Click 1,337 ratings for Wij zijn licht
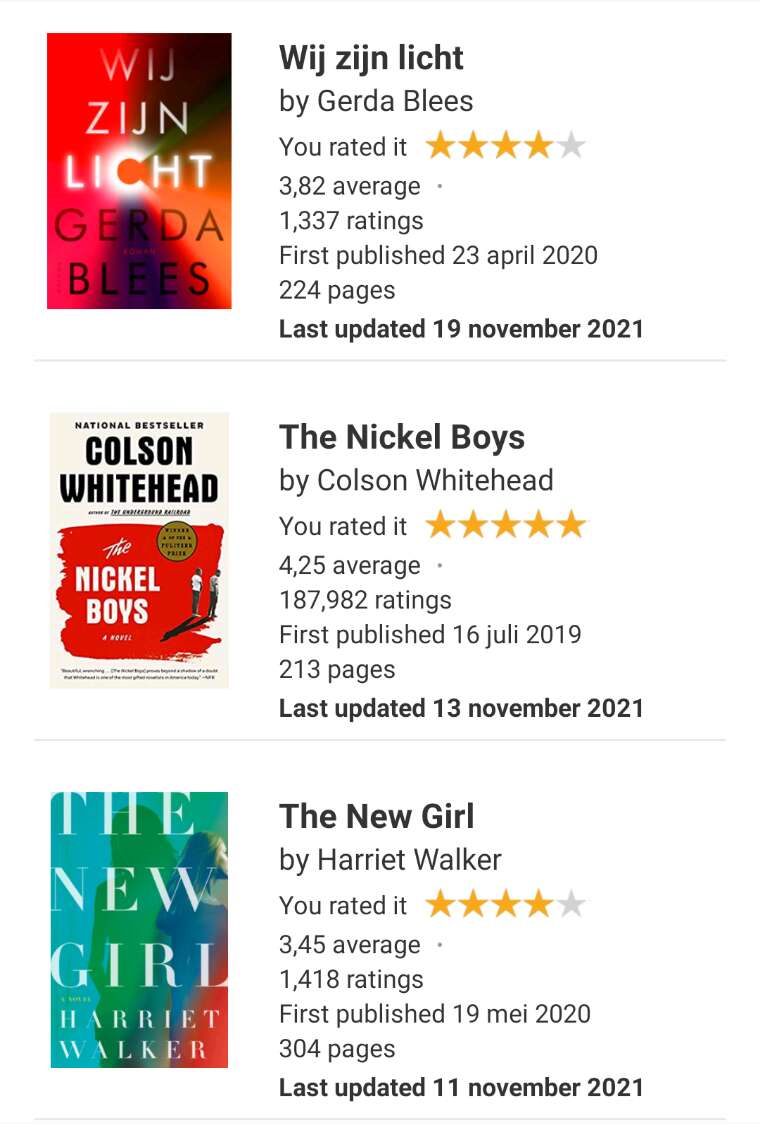 tap(351, 221)
